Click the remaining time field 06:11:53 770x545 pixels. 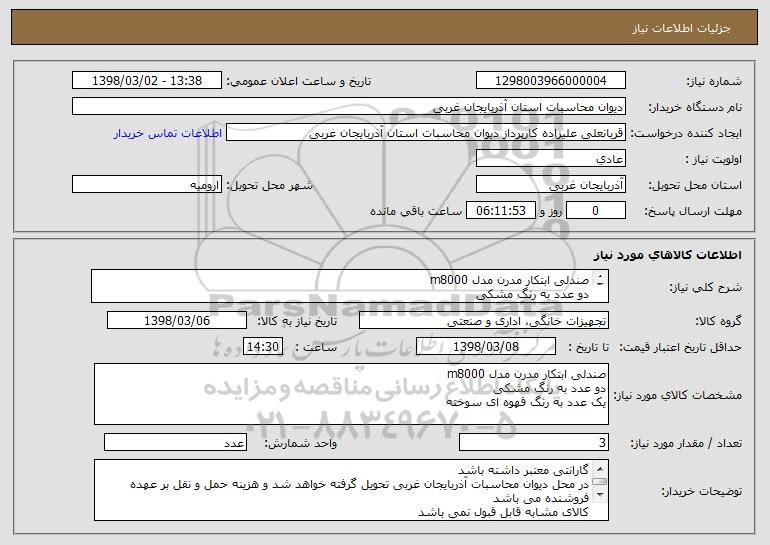tap(500, 211)
